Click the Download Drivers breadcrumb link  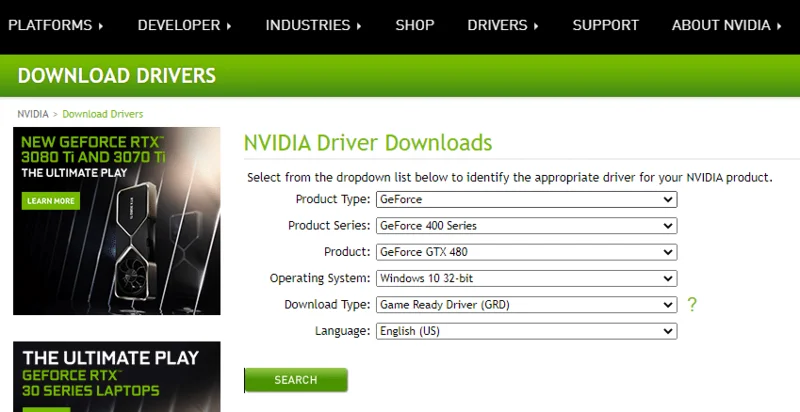(103, 114)
